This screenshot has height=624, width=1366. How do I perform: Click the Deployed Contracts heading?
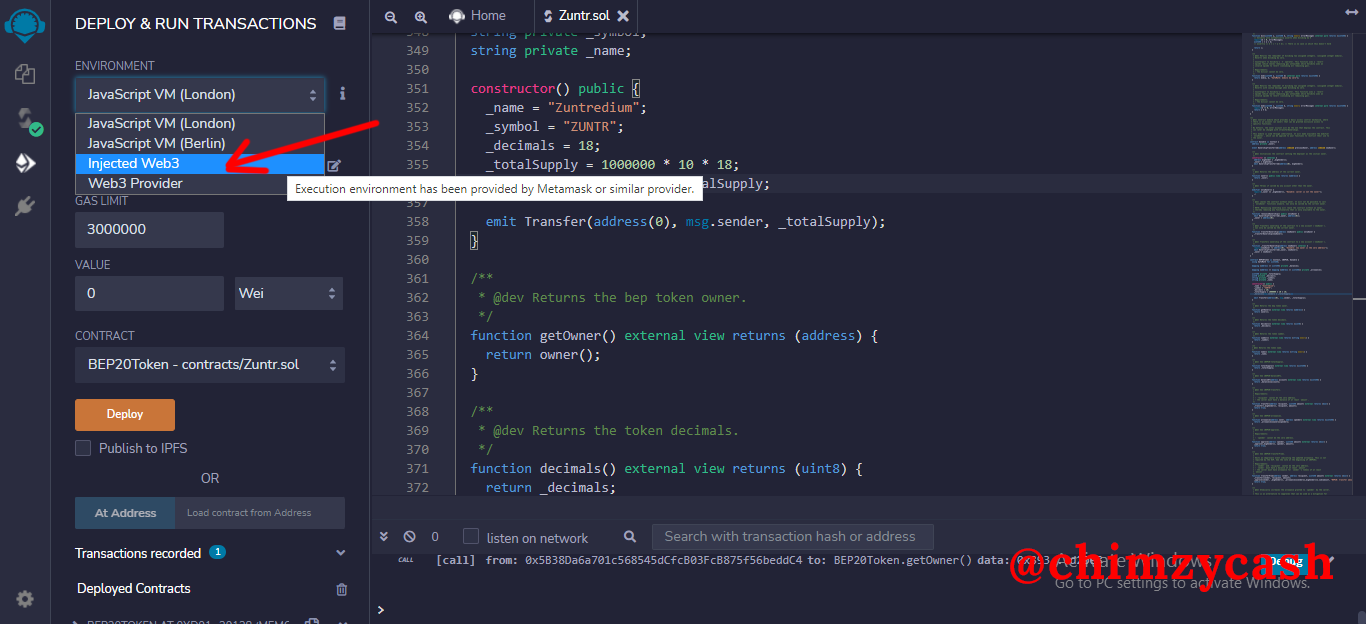point(134,589)
